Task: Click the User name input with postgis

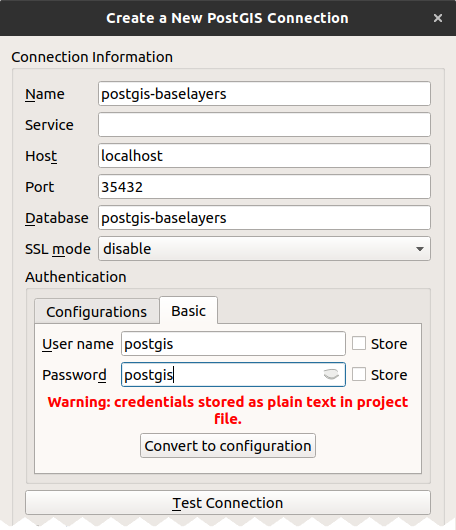Action: click(x=233, y=344)
